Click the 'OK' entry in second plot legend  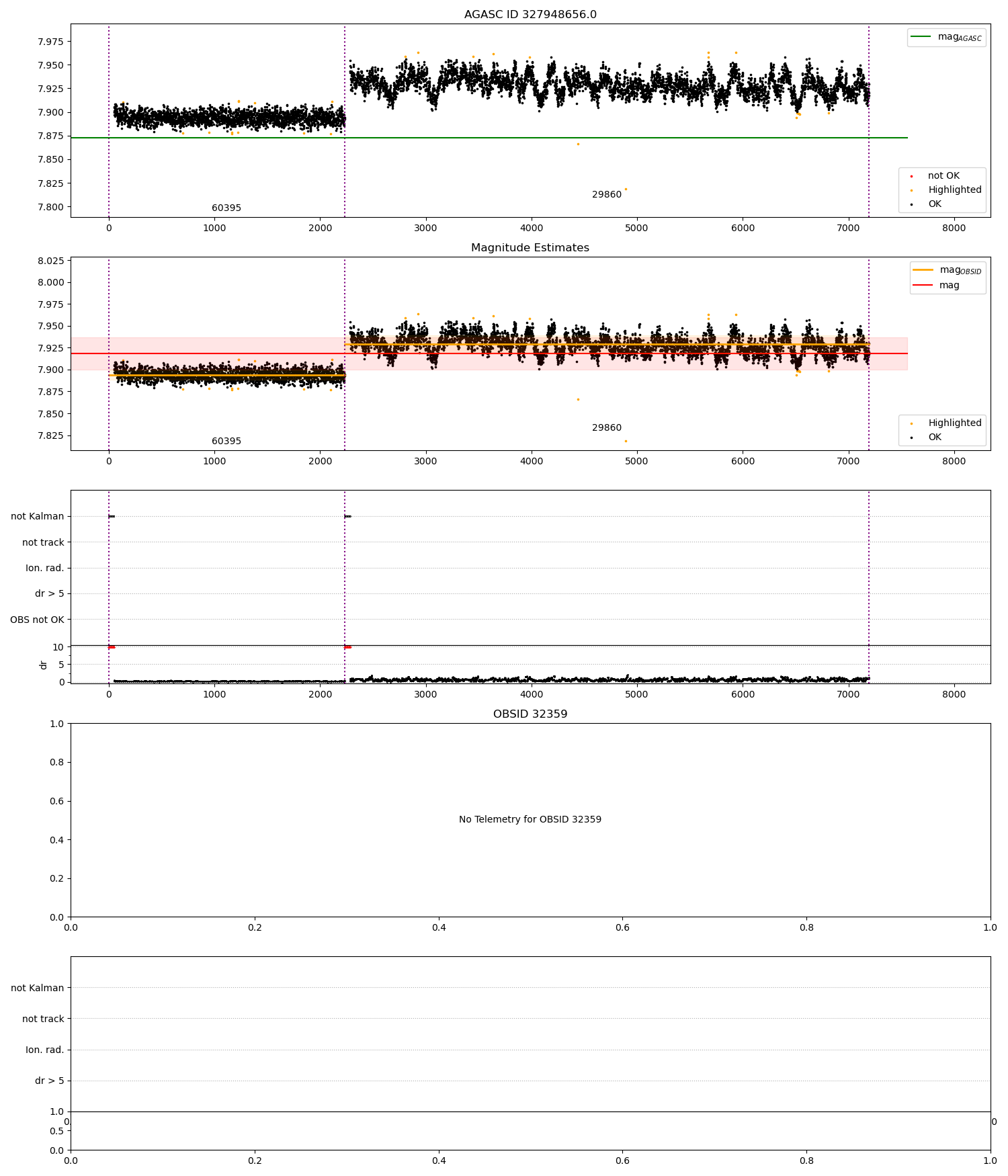pyautogui.click(x=934, y=437)
